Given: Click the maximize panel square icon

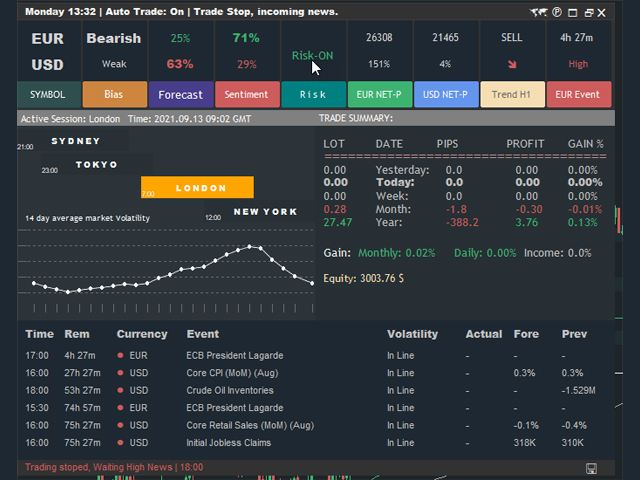Looking at the screenshot, I should pyautogui.click(x=572, y=12).
